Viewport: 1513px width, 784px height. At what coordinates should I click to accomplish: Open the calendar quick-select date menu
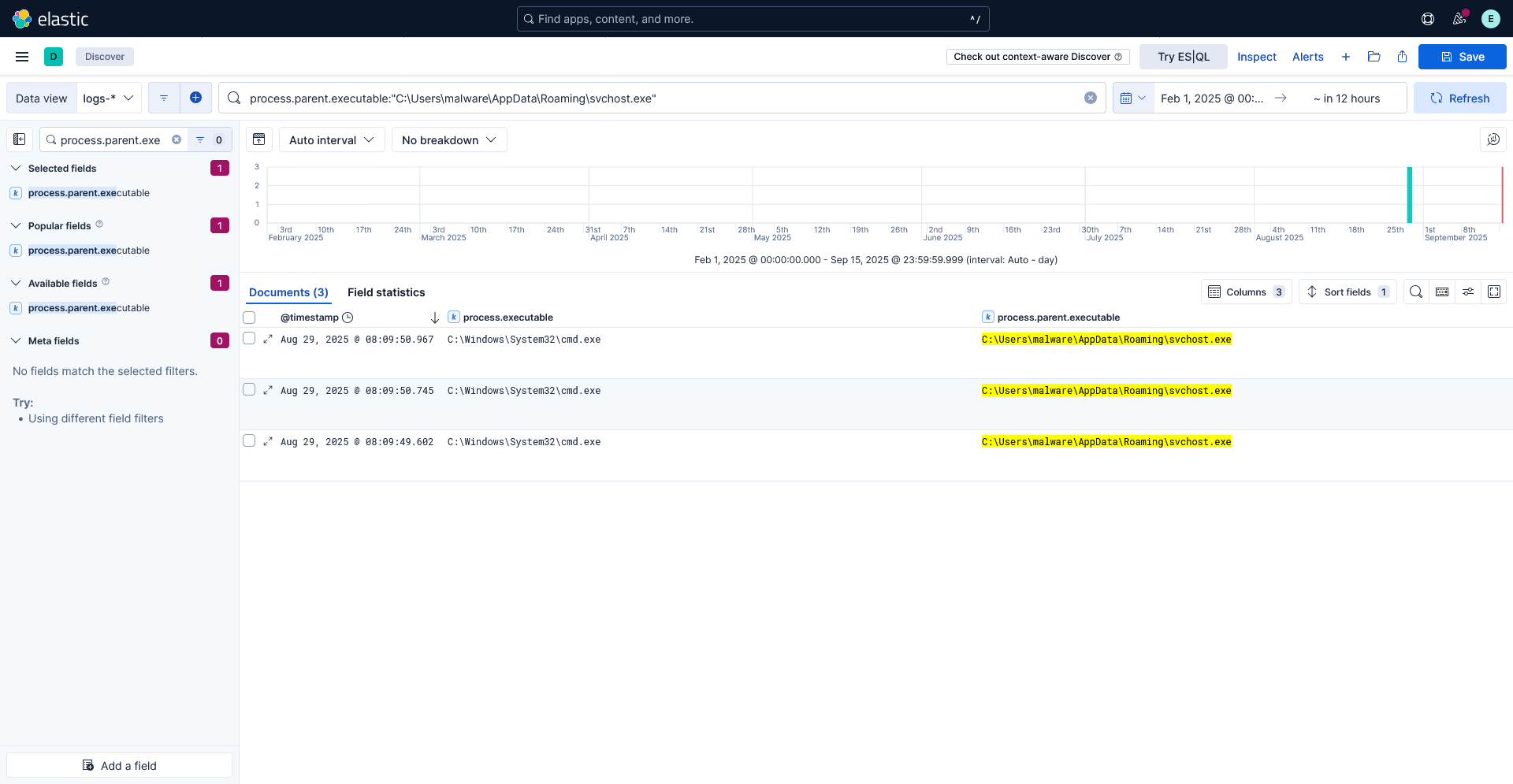click(x=1133, y=98)
